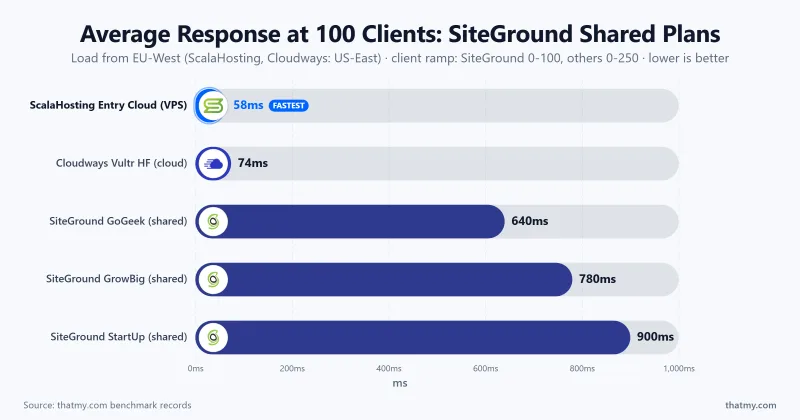Select the SiteGround GrowBig 780ms bar
Image resolution: width=800 pixels, height=420 pixels.
[384, 279]
